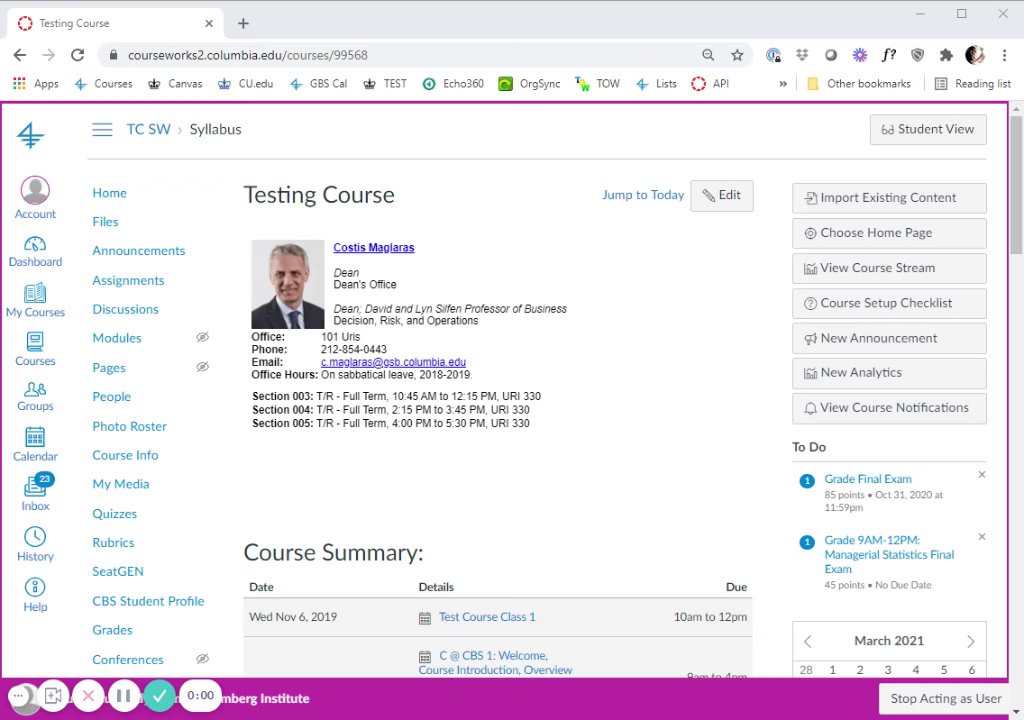1024x720 pixels.
Task: Click New Announcement button
Action: coord(889,338)
